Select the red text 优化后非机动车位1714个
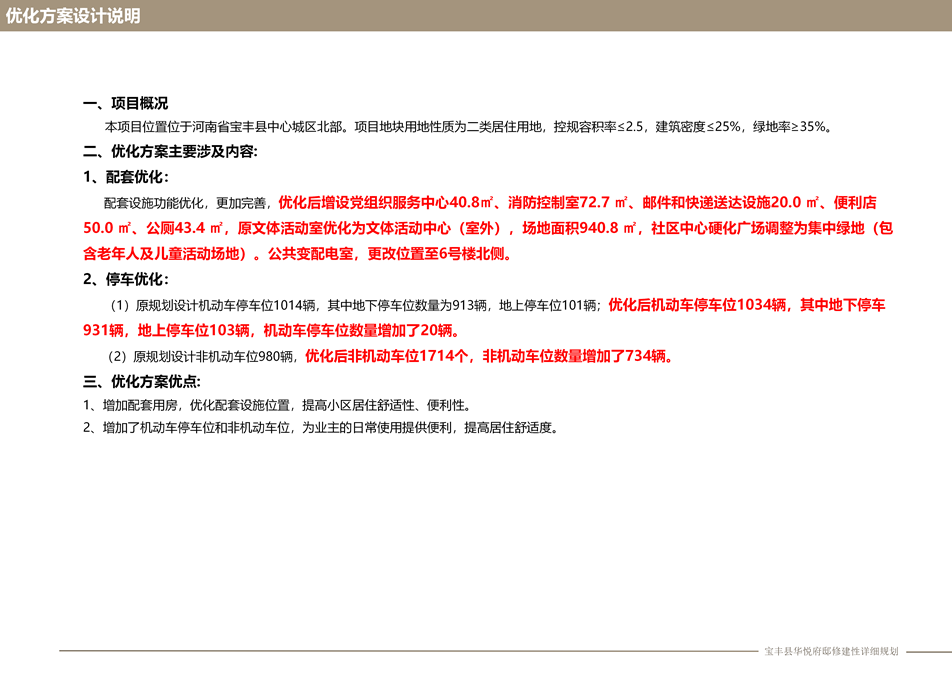This screenshot has height=673, width=952. pyautogui.click(x=385, y=356)
